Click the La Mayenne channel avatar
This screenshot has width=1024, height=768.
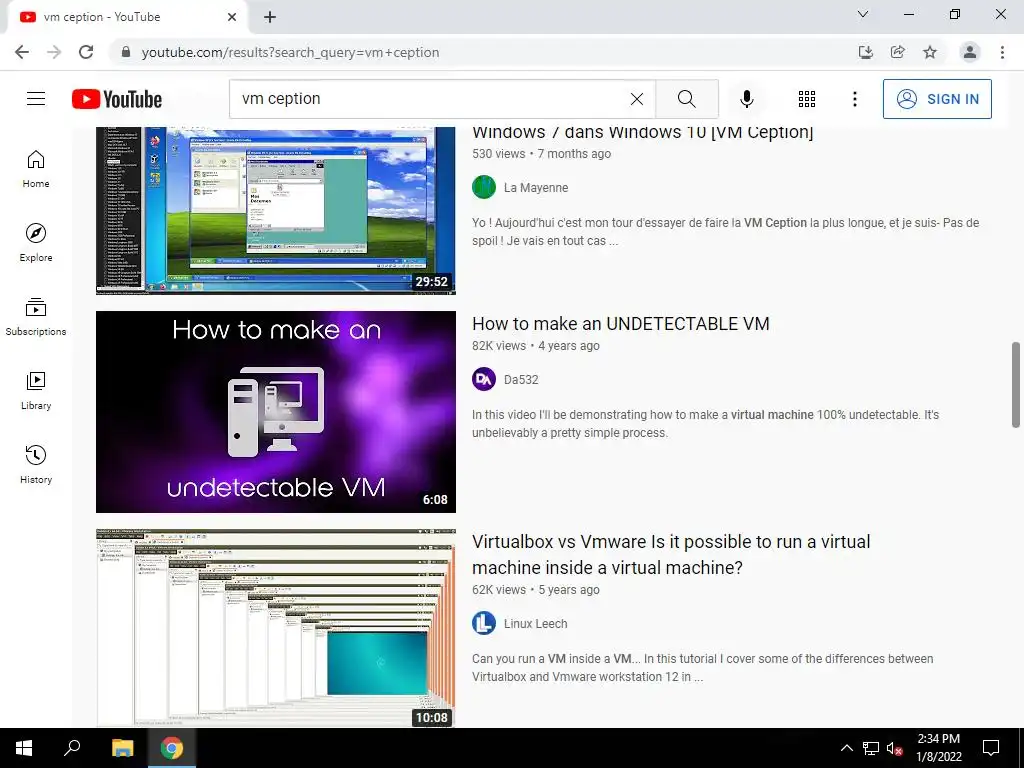484,187
